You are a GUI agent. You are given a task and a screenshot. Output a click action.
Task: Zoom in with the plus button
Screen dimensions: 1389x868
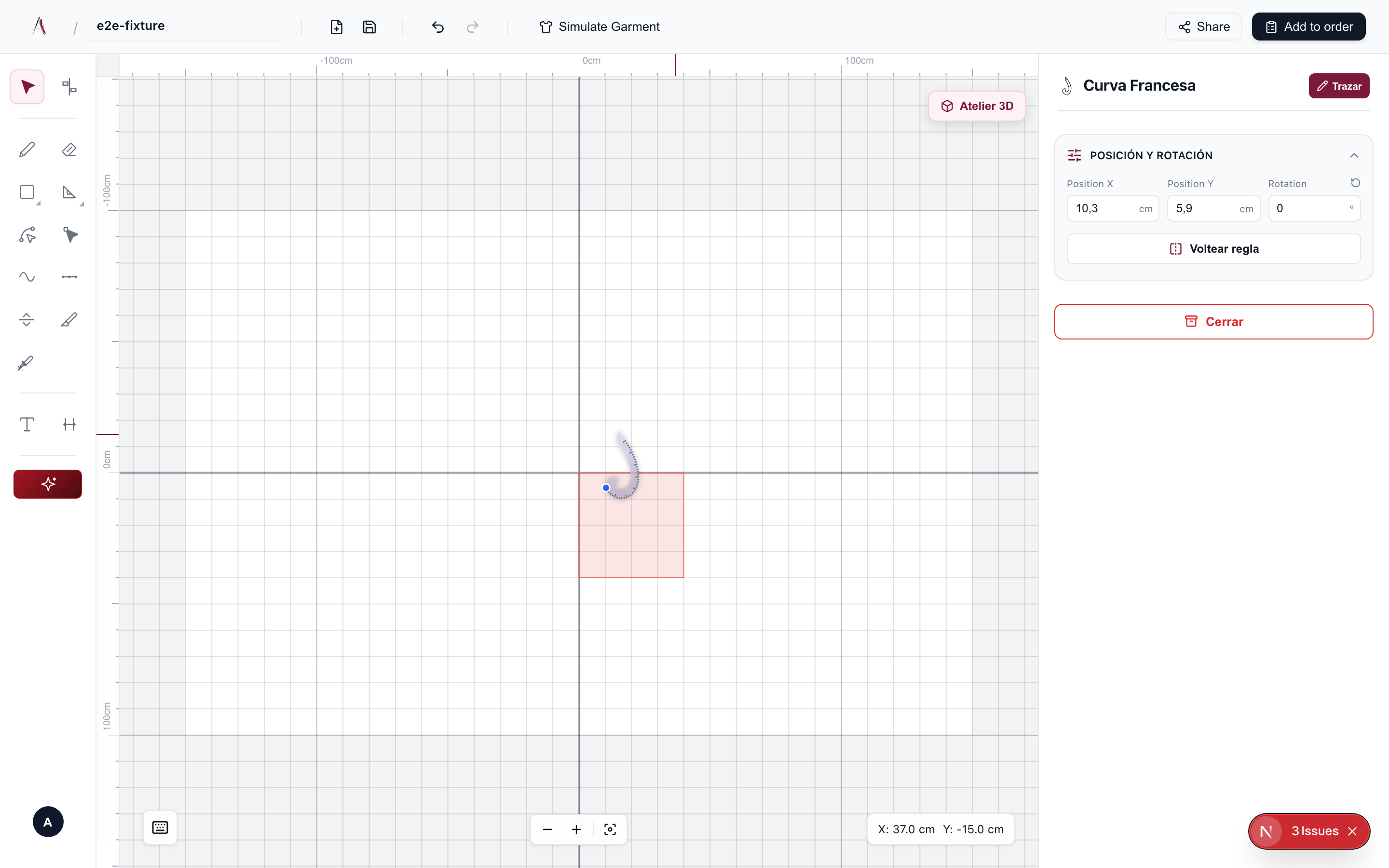[576, 829]
